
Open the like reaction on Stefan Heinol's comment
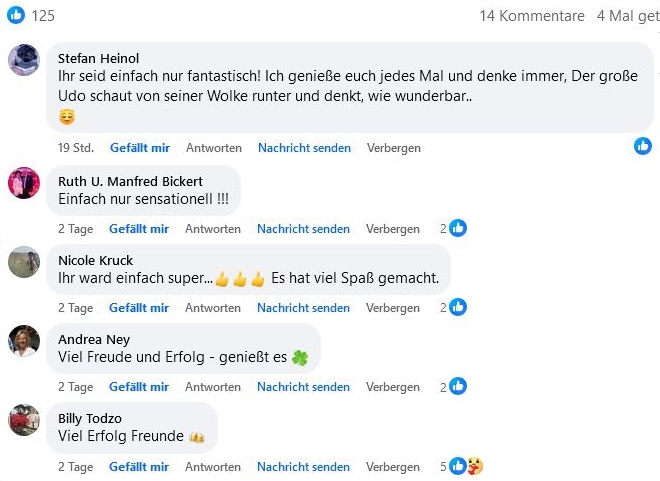[643, 146]
